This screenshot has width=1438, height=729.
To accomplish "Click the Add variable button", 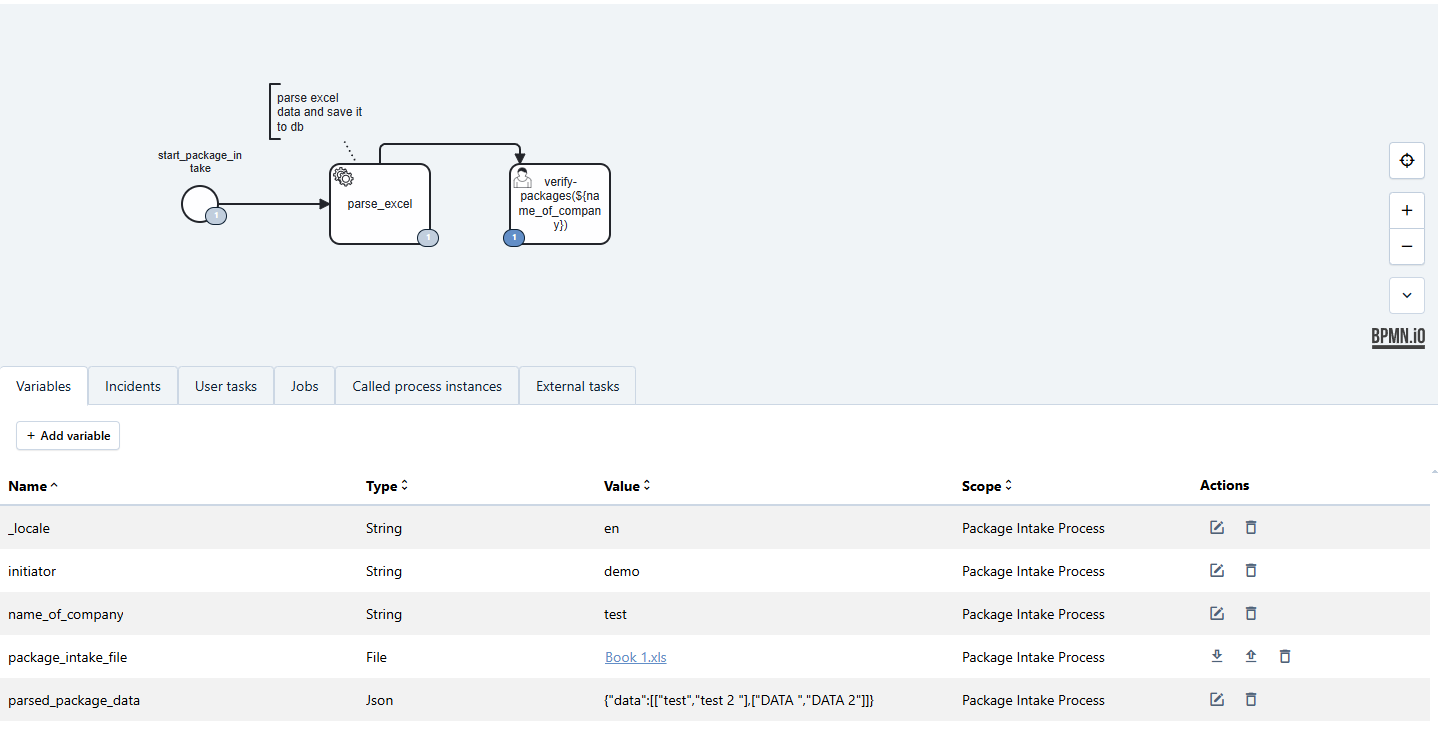I will click(x=68, y=436).
